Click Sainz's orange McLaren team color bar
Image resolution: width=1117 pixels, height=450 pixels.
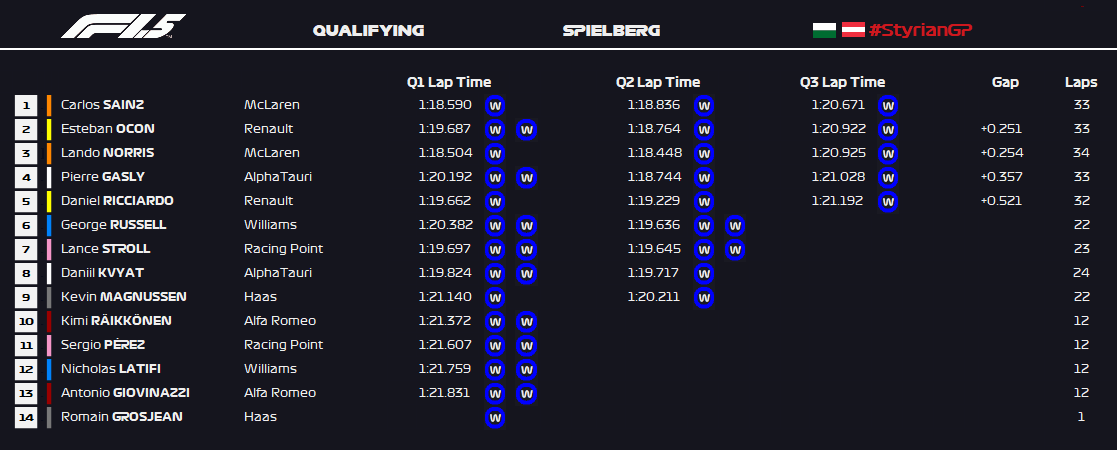(49, 105)
